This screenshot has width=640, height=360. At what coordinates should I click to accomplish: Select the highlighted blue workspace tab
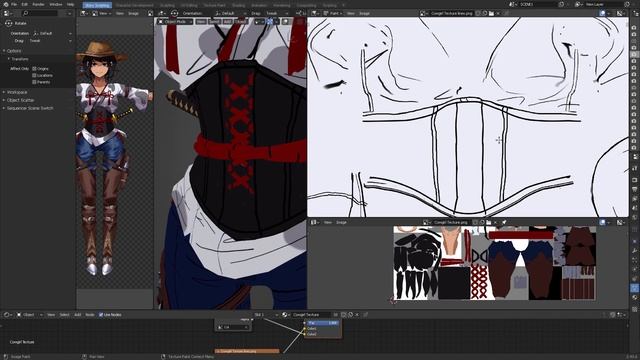click(x=98, y=5)
